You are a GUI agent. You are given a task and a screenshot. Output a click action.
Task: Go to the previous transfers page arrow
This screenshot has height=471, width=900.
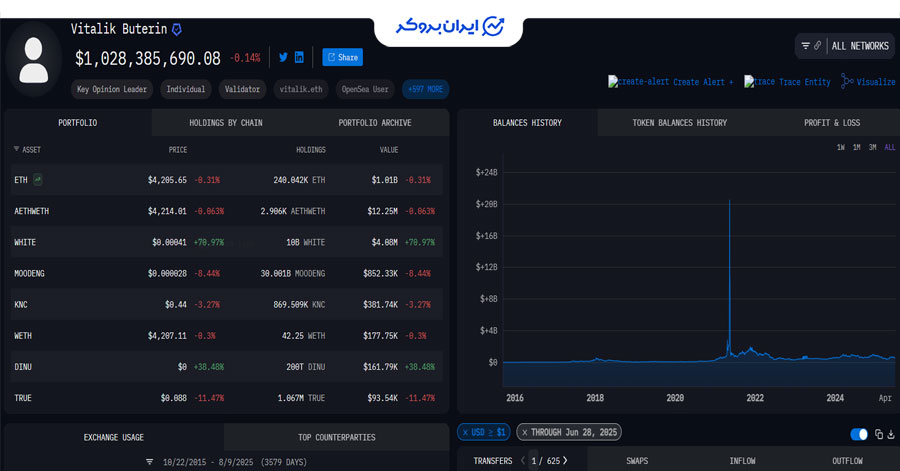tap(522, 461)
